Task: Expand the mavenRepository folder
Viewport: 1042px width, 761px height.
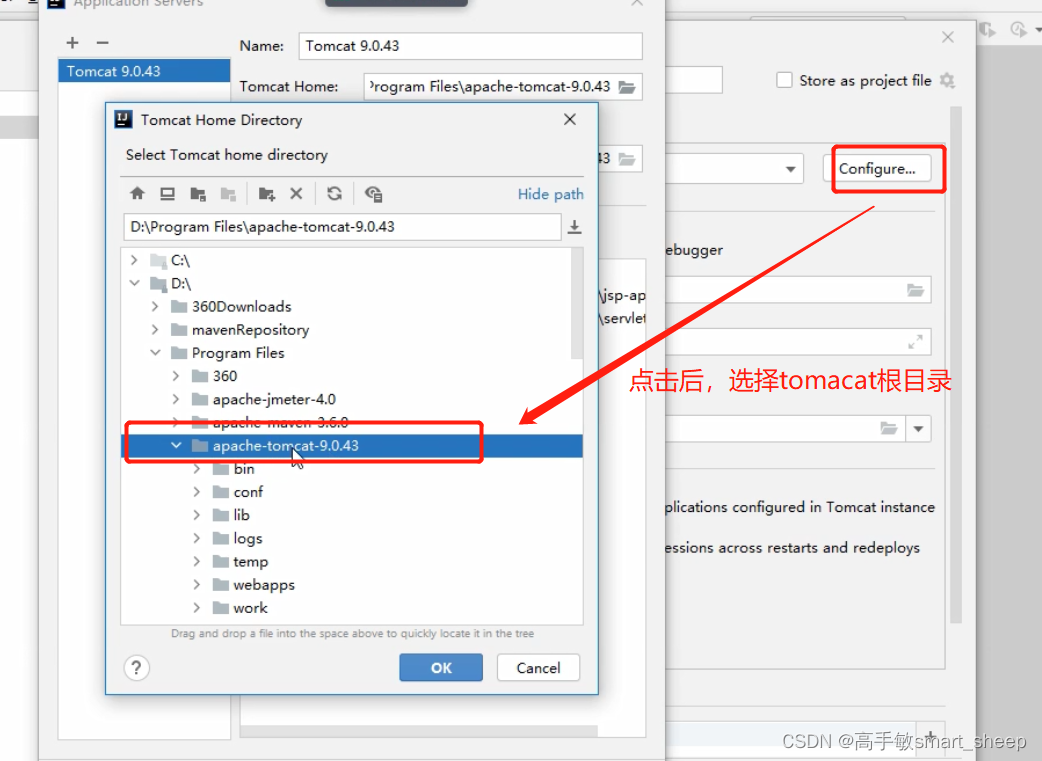Action: (155, 330)
